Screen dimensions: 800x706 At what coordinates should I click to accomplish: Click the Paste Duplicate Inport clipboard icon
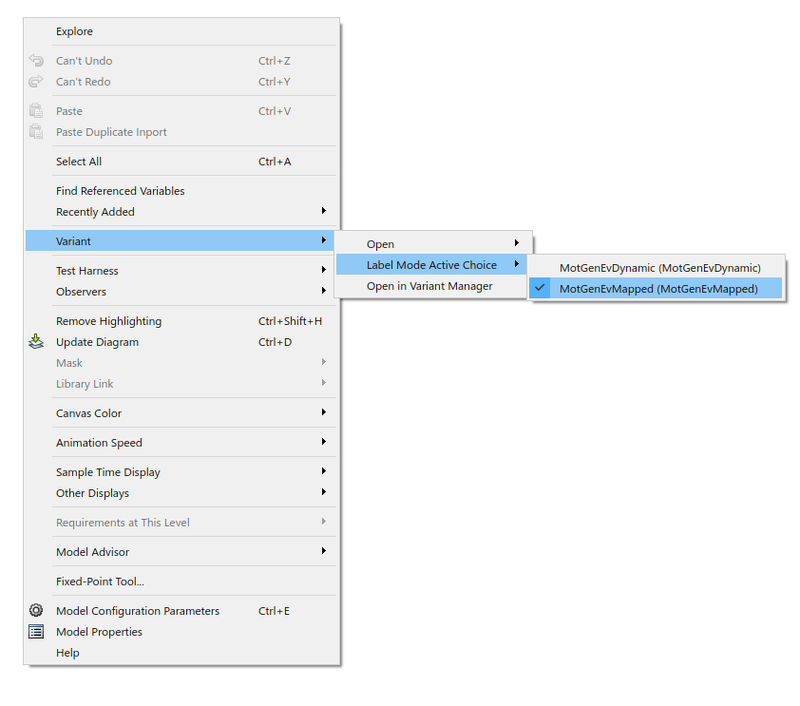point(36,131)
